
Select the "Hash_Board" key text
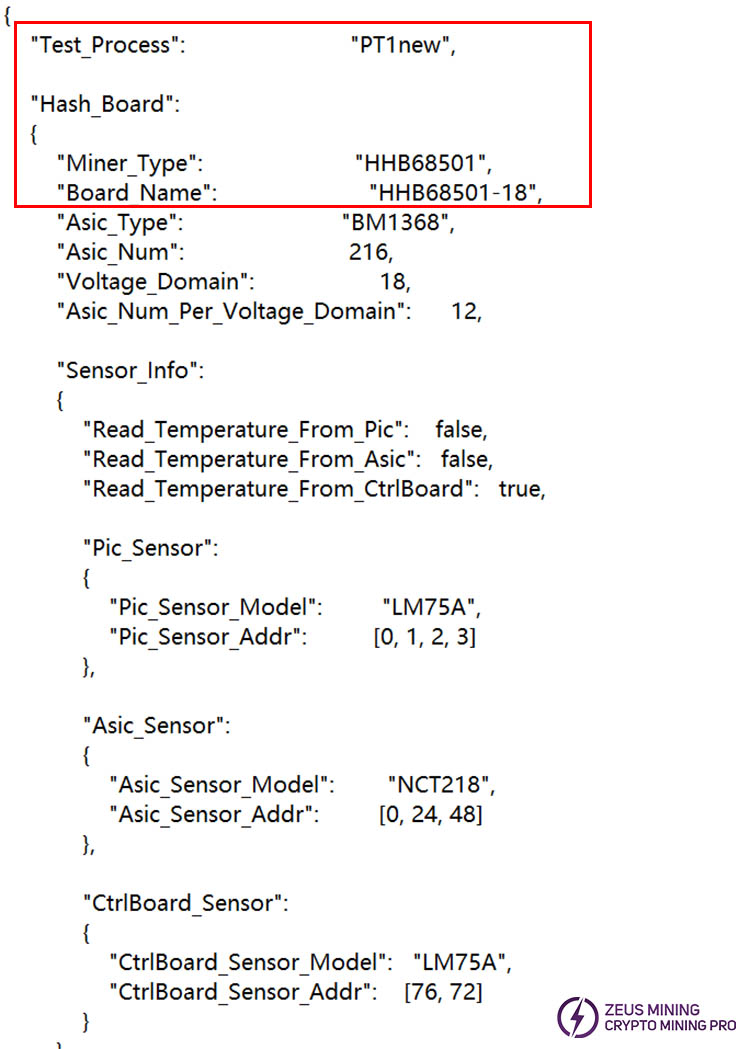105,104
